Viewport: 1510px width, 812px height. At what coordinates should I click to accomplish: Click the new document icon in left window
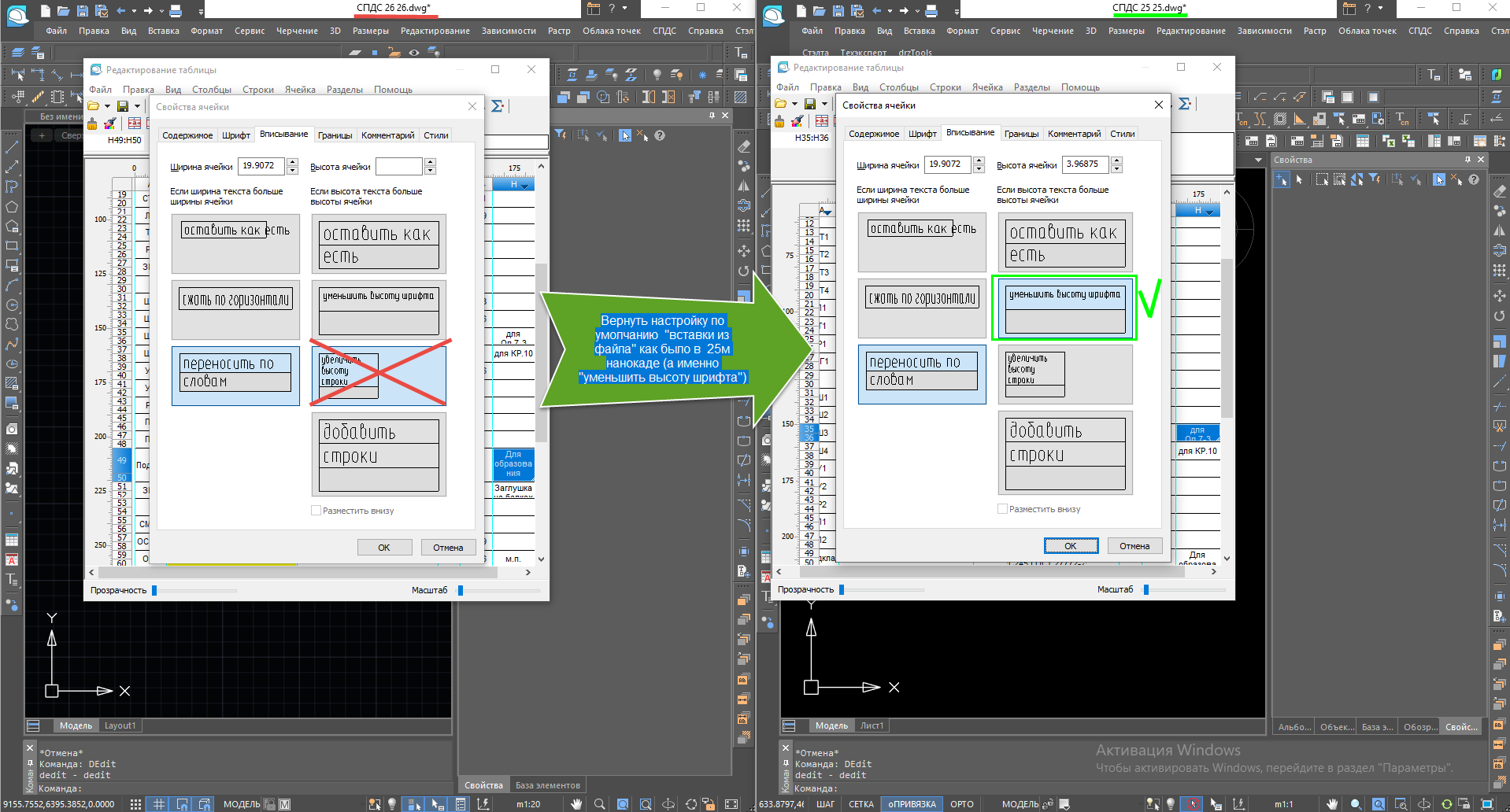click(x=46, y=11)
